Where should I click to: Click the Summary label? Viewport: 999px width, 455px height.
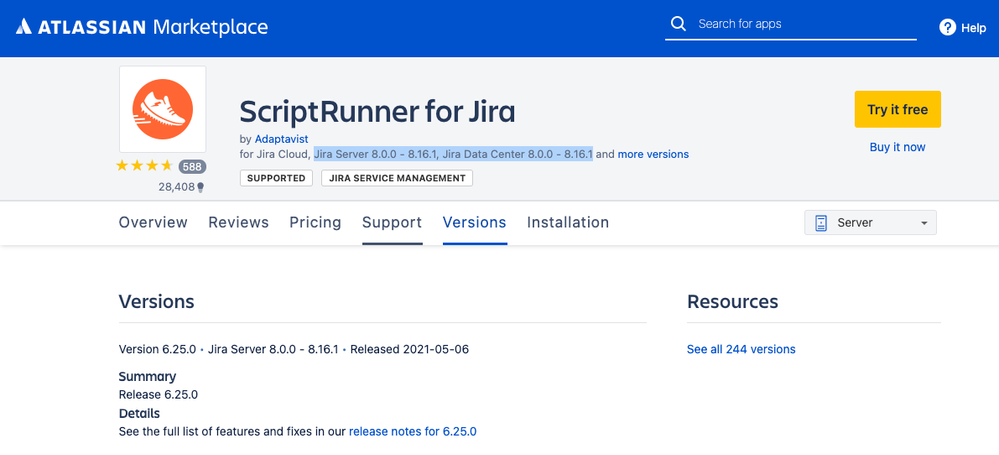point(147,377)
